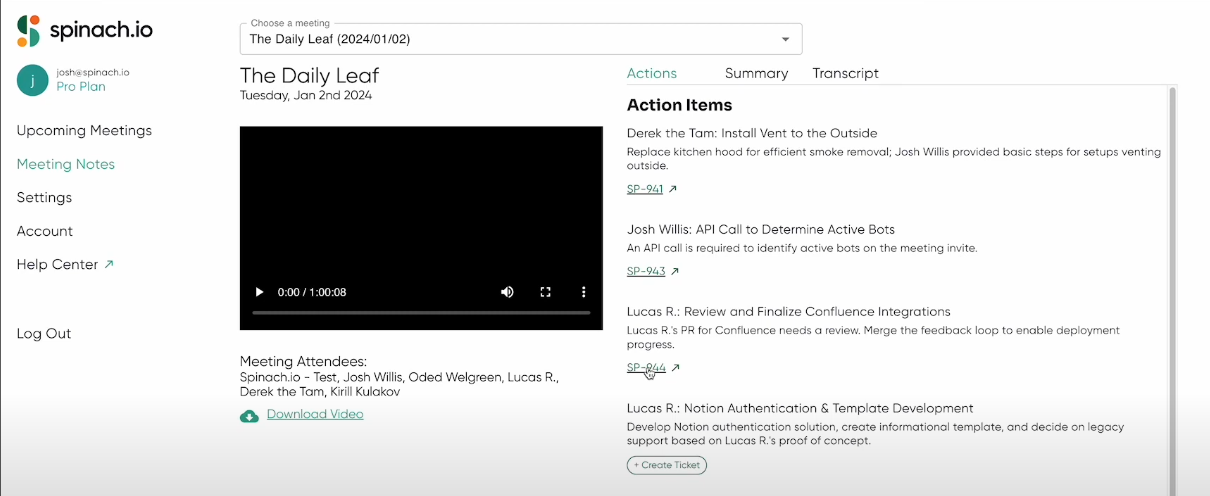Seek on the video progress bar
Viewport: 1210px width, 496px height.
[421, 313]
